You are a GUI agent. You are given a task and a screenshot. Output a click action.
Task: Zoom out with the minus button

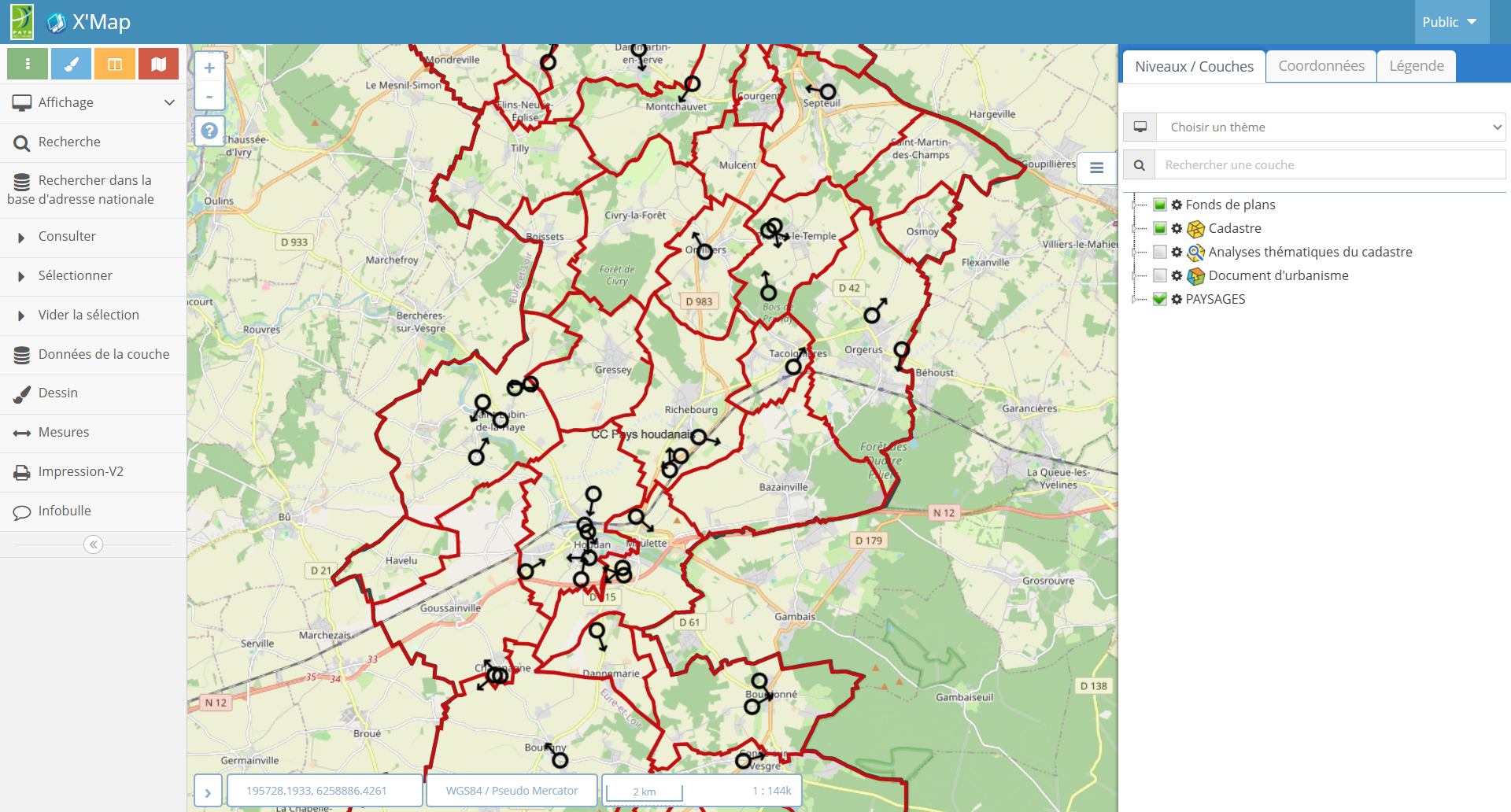coord(209,97)
